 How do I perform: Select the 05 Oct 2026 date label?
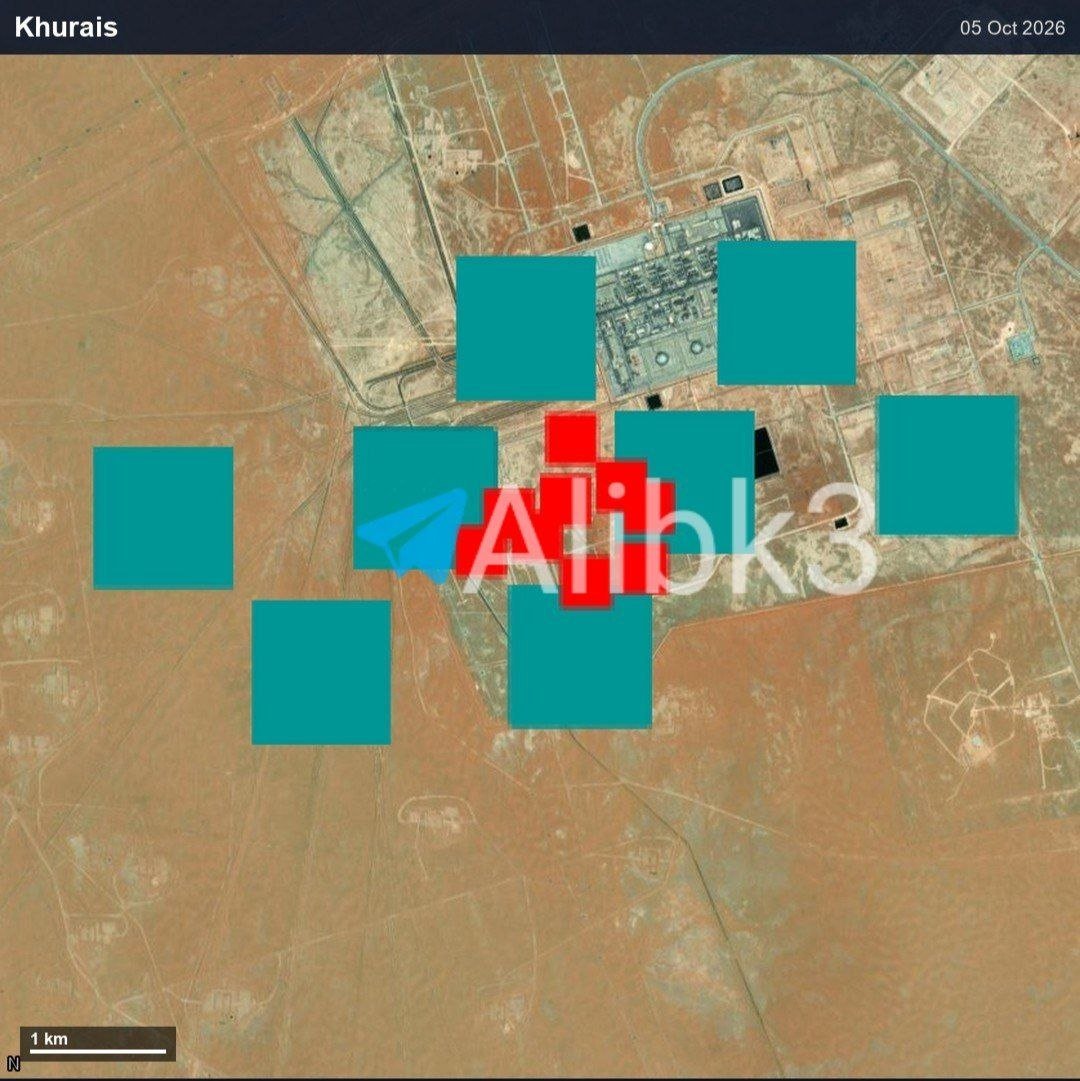tap(1012, 28)
